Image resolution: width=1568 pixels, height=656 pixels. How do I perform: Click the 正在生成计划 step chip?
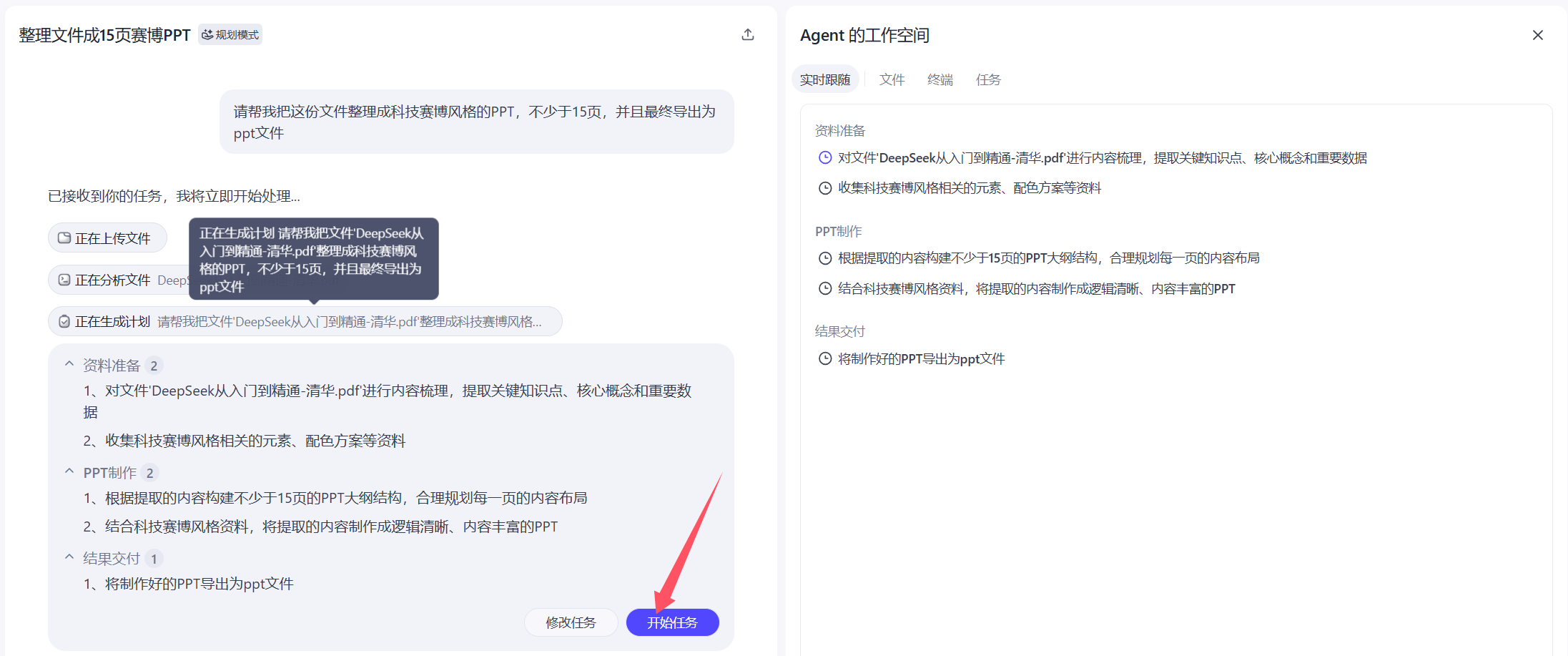(x=305, y=322)
